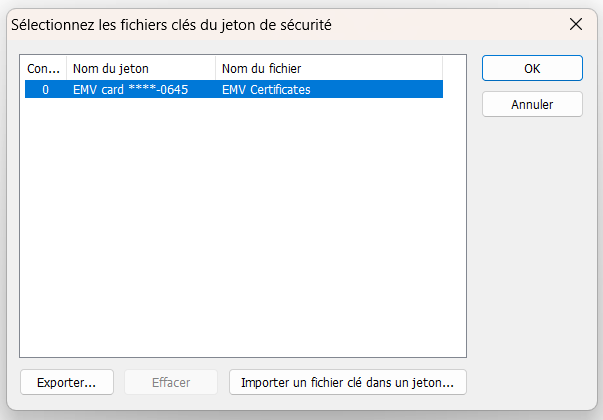Click the empty area of the keyfile list
603x420 pixels.
pos(243,227)
